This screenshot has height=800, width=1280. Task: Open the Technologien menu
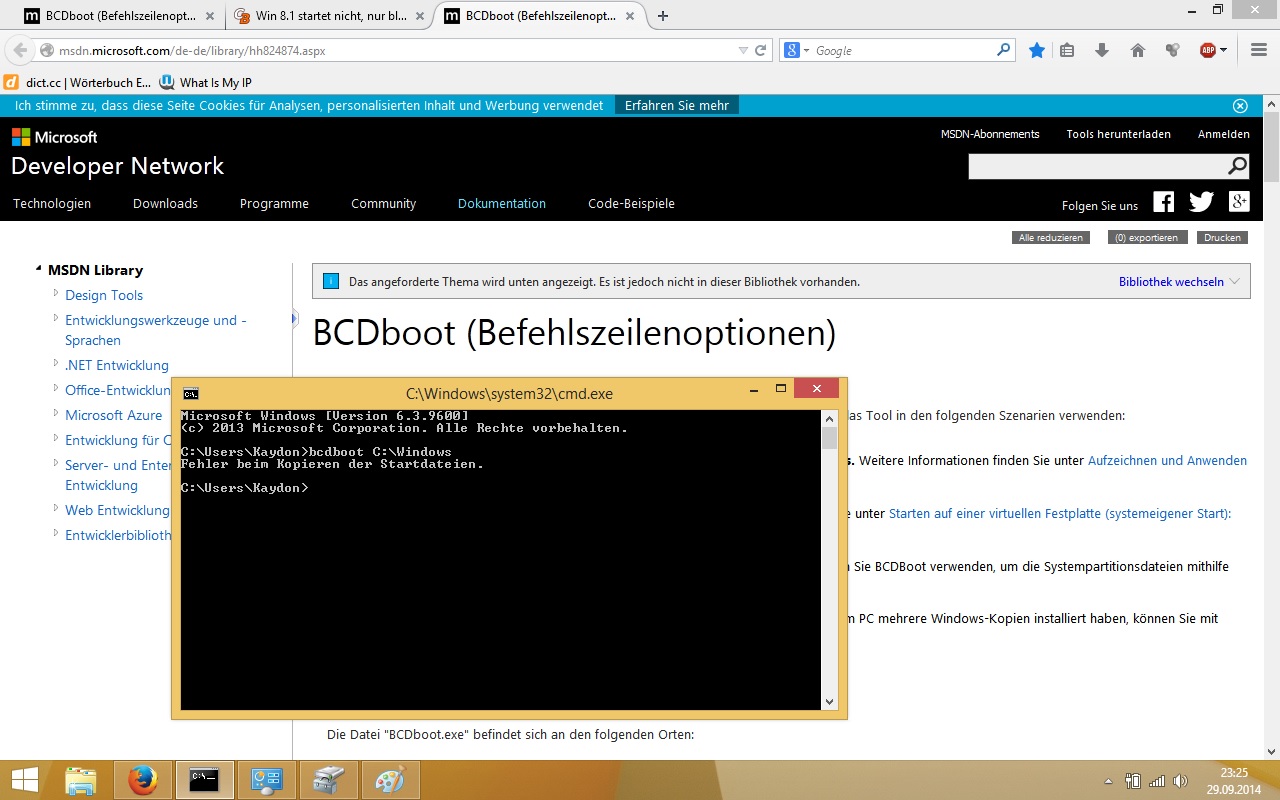(x=52, y=203)
